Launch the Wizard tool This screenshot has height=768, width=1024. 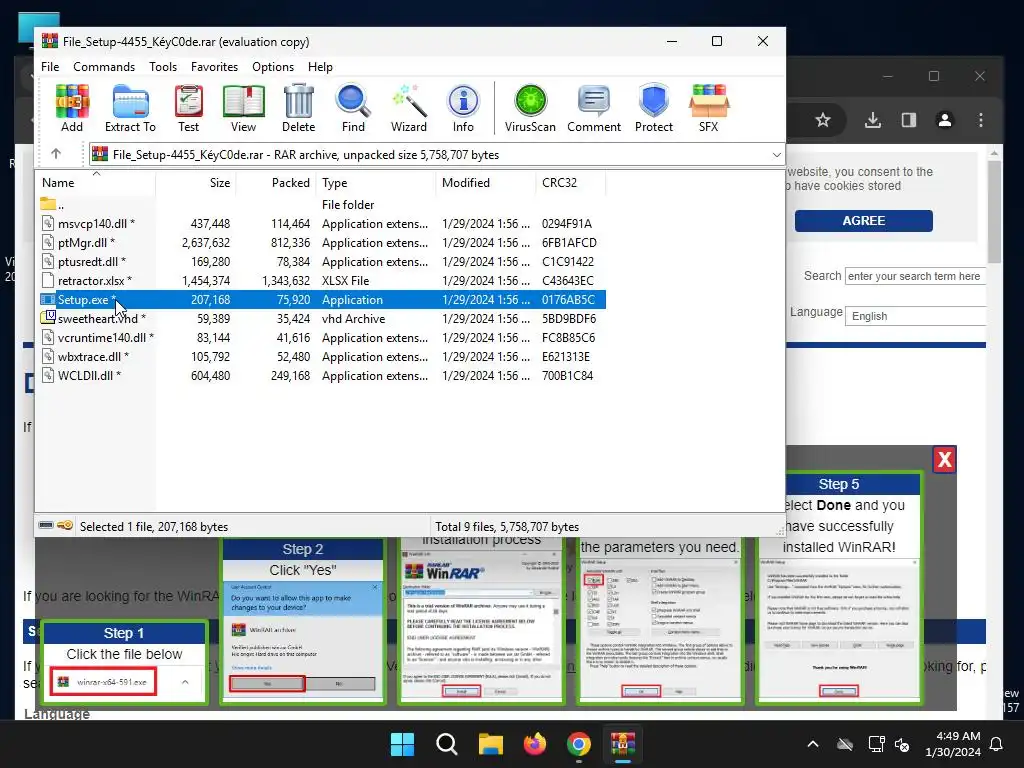[x=409, y=108]
